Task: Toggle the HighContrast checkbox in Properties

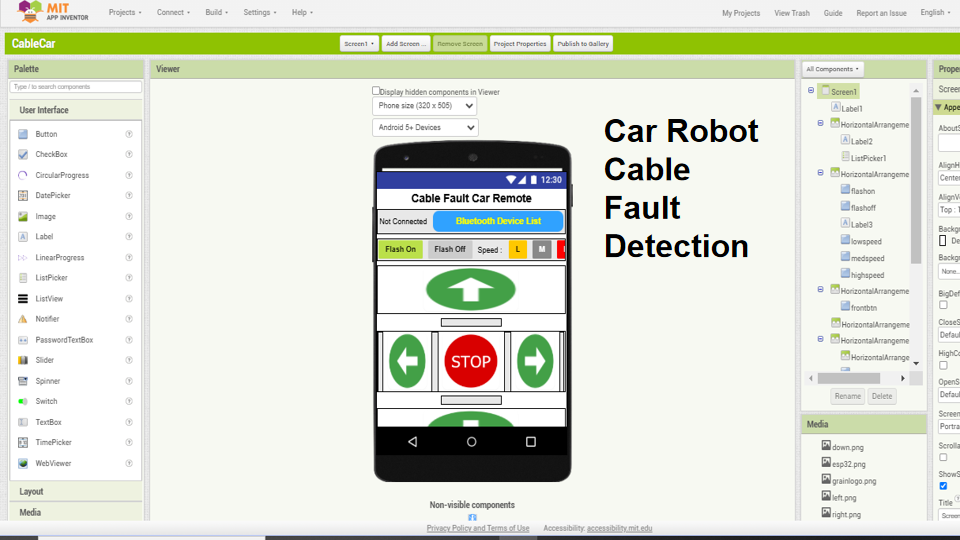Action: click(943, 365)
